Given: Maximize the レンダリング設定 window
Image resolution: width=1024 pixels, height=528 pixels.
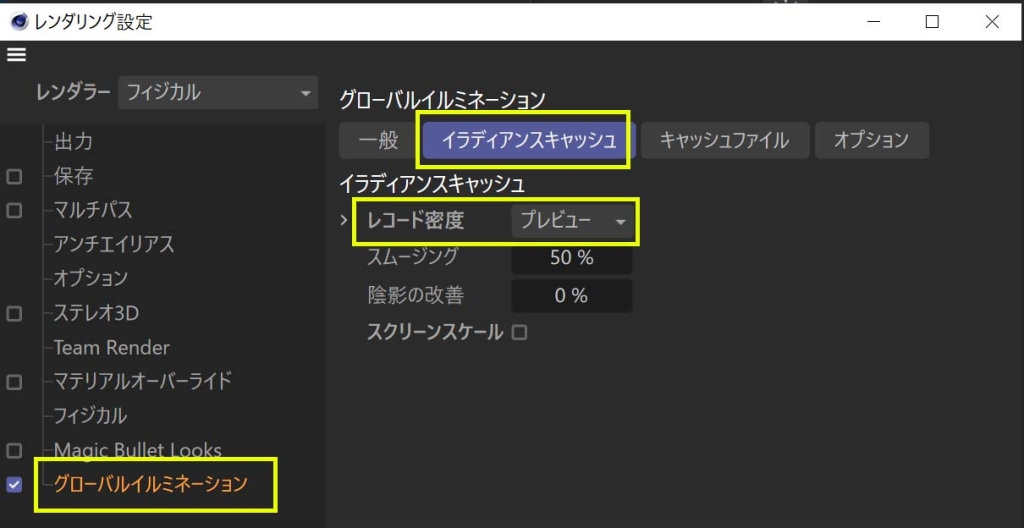Looking at the screenshot, I should (x=933, y=22).
